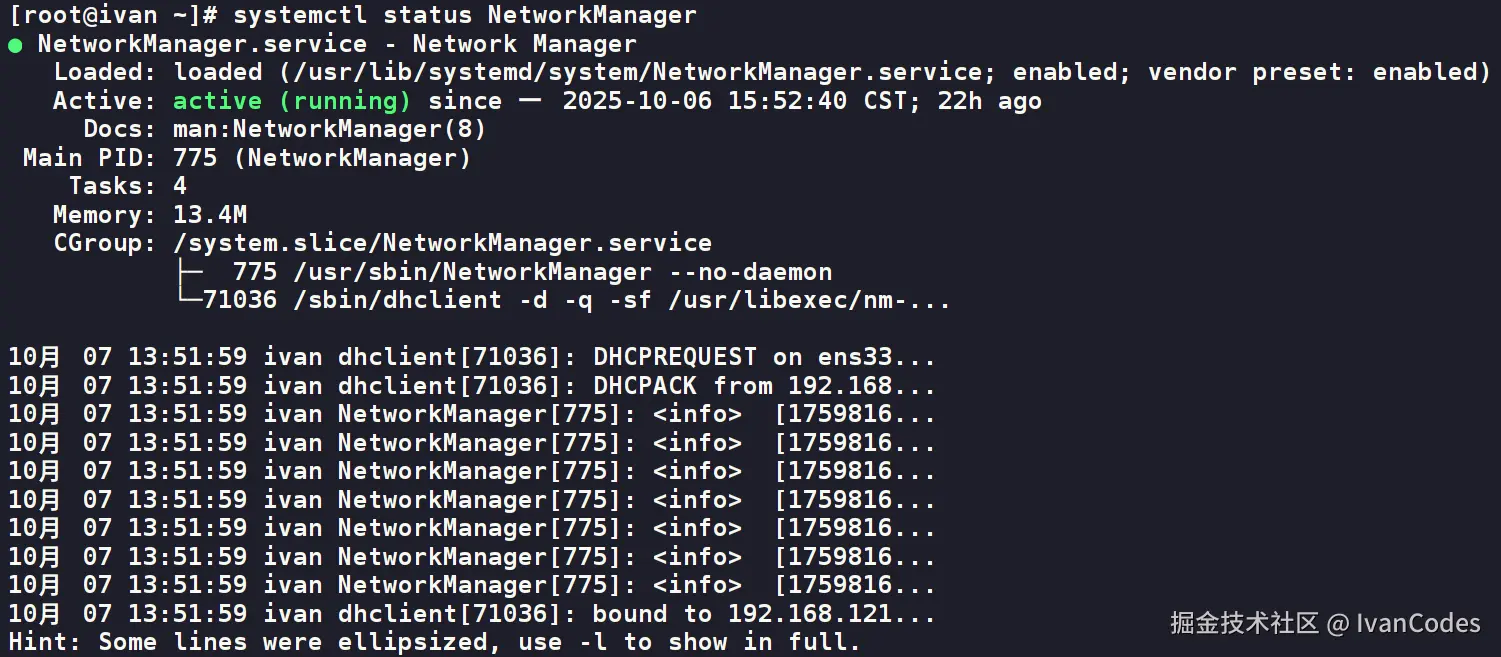Open the man:NetworkManager(8) docs reference
1501x657 pixels.
[x=329, y=129]
